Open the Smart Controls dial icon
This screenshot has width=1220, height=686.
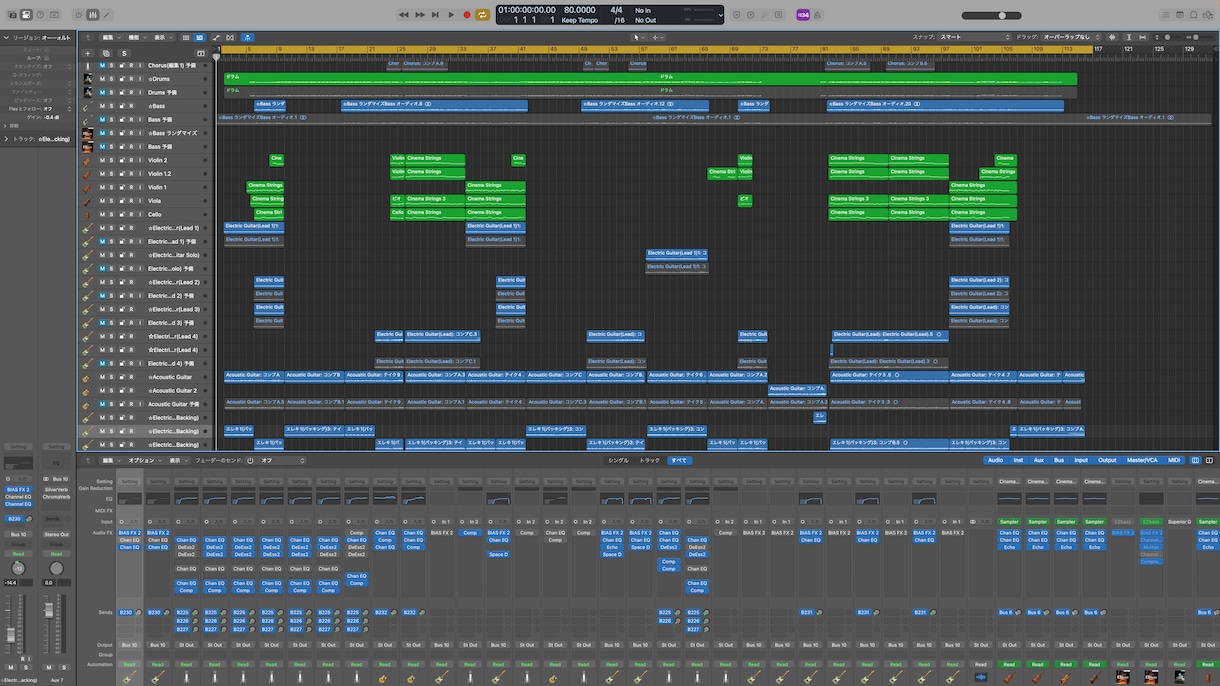pos(79,15)
